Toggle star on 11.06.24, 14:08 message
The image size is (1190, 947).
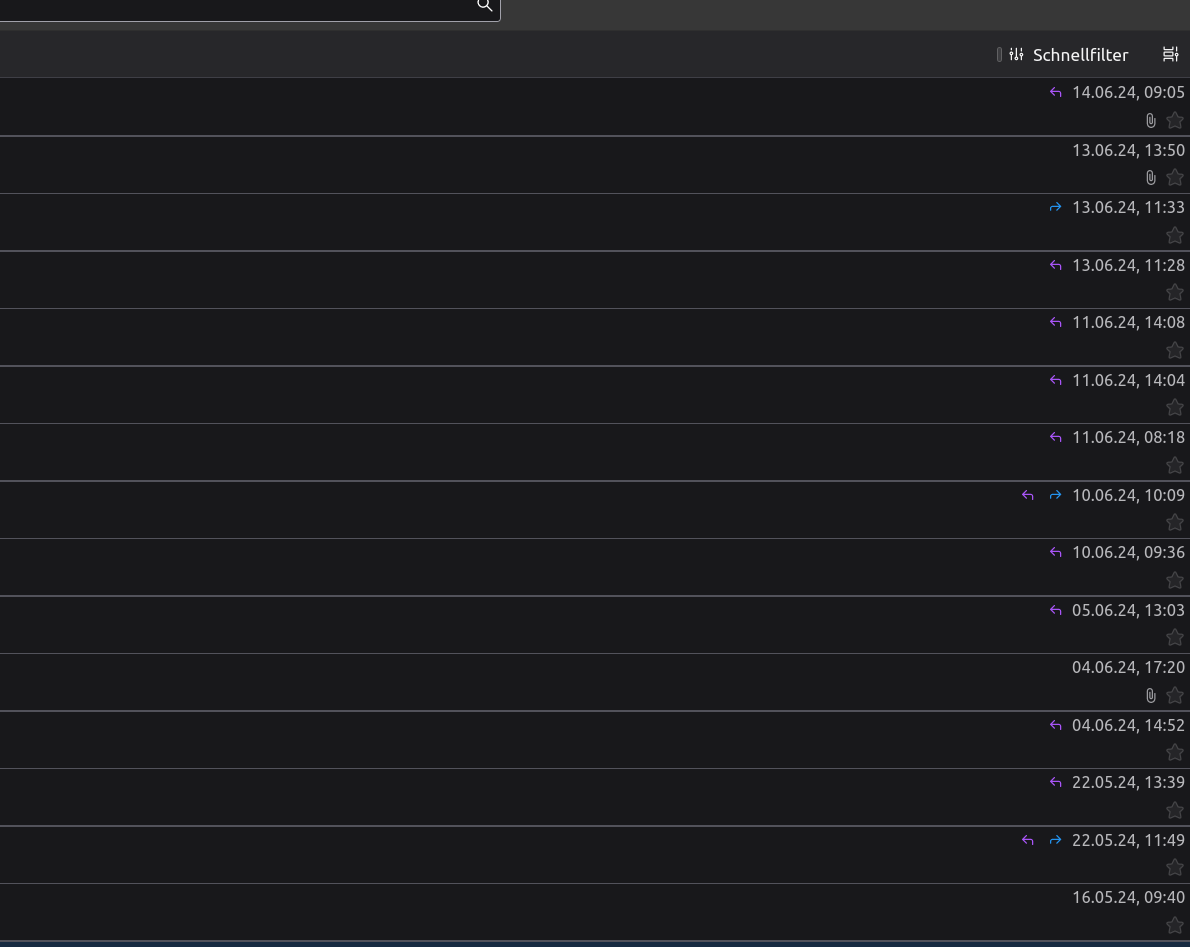click(x=1175, y=351)
